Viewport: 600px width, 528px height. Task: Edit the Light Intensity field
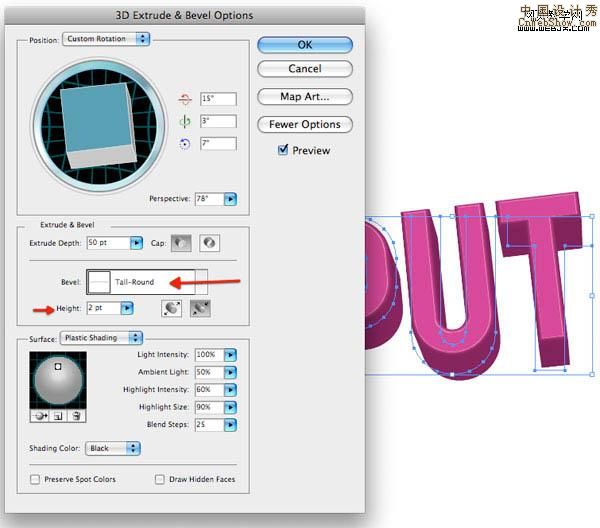[209, 355]
